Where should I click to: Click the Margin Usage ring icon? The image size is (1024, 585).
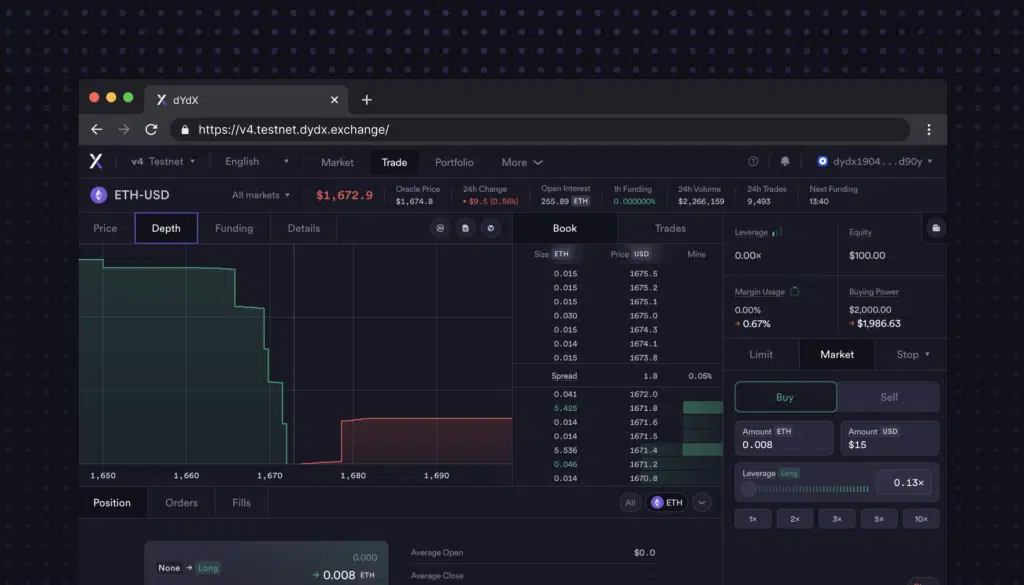[x=794, y=292]
